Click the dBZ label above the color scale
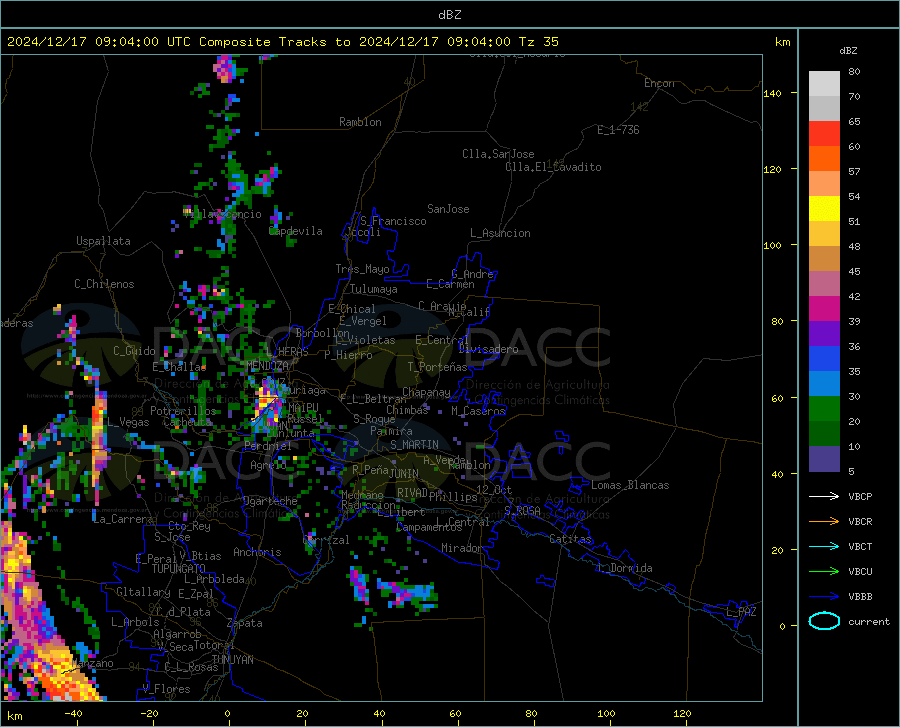This screenshot has width=900, height=727. (848, 51)
